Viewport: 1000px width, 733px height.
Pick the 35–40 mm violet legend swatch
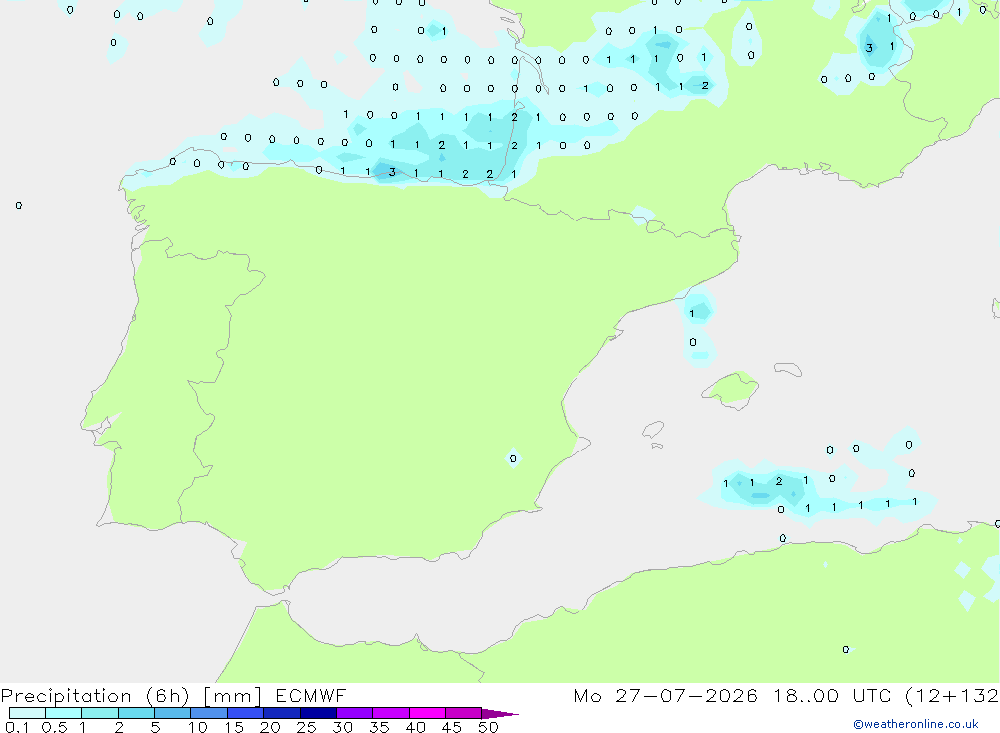click(x=391, y=713)
